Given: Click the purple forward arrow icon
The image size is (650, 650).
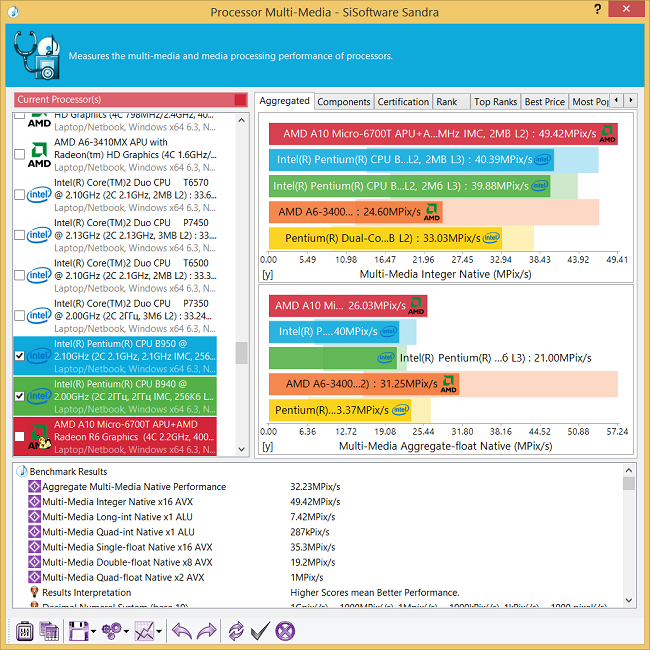Looking at the screenshot, I should (x=207, y=631).
